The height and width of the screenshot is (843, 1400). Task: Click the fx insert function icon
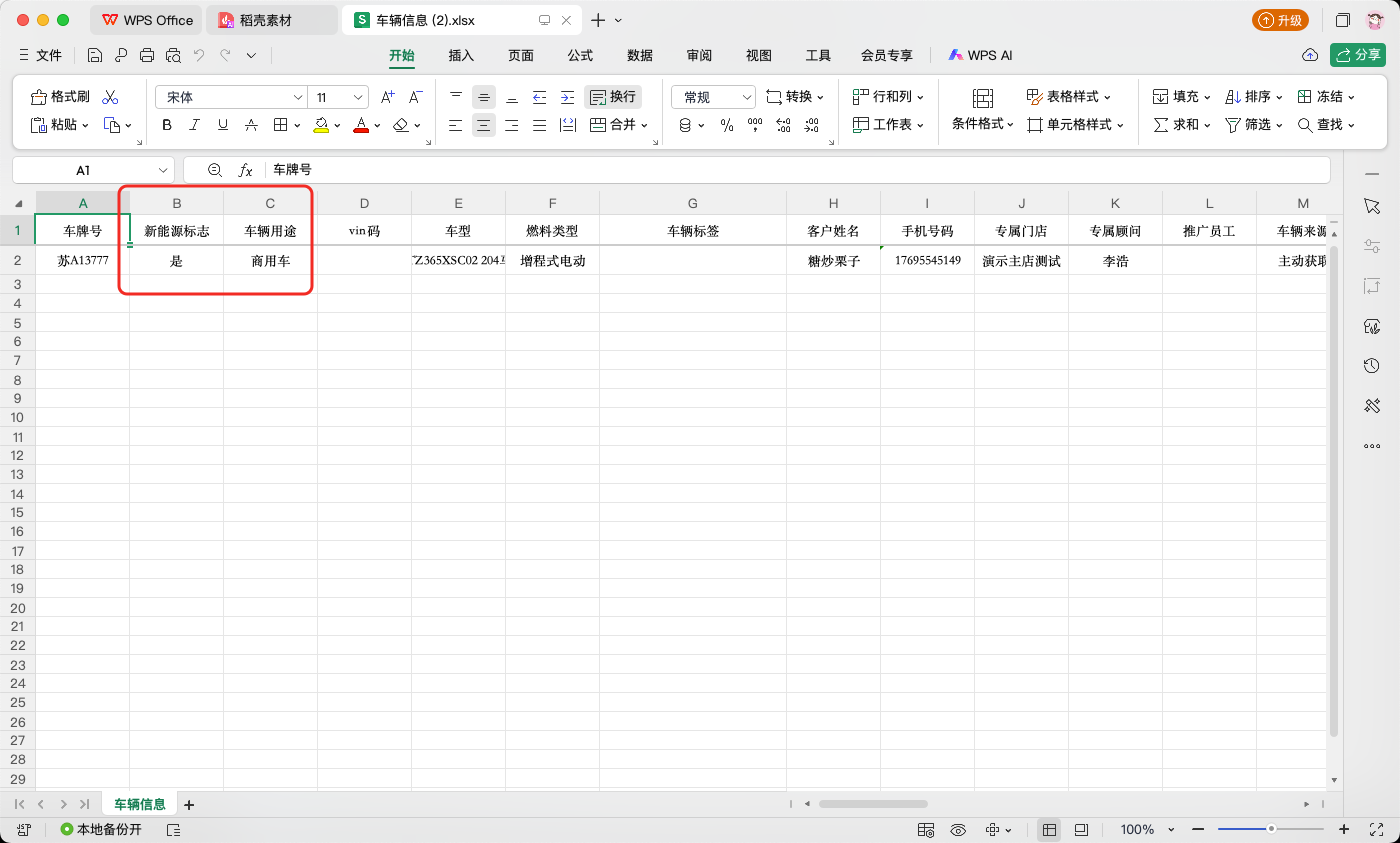pyautogui.click(x=245, y=171)
